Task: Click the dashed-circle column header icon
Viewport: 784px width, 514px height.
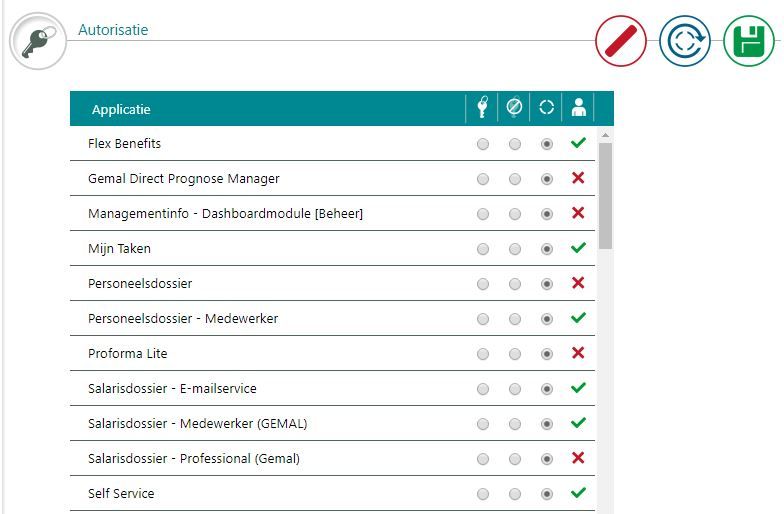Action: tap(546, 108)
